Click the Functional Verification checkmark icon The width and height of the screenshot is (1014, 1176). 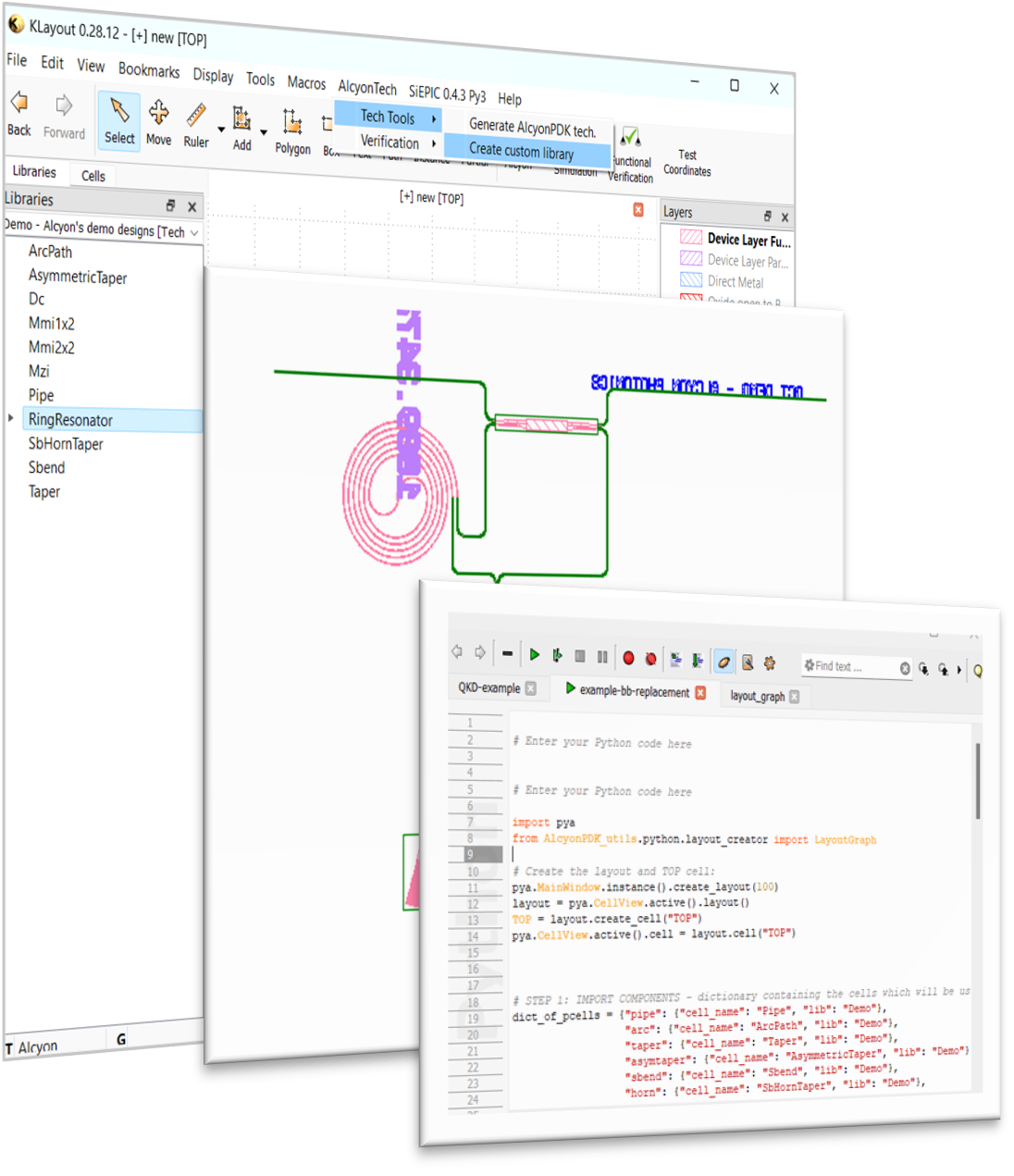coord(630,138)
